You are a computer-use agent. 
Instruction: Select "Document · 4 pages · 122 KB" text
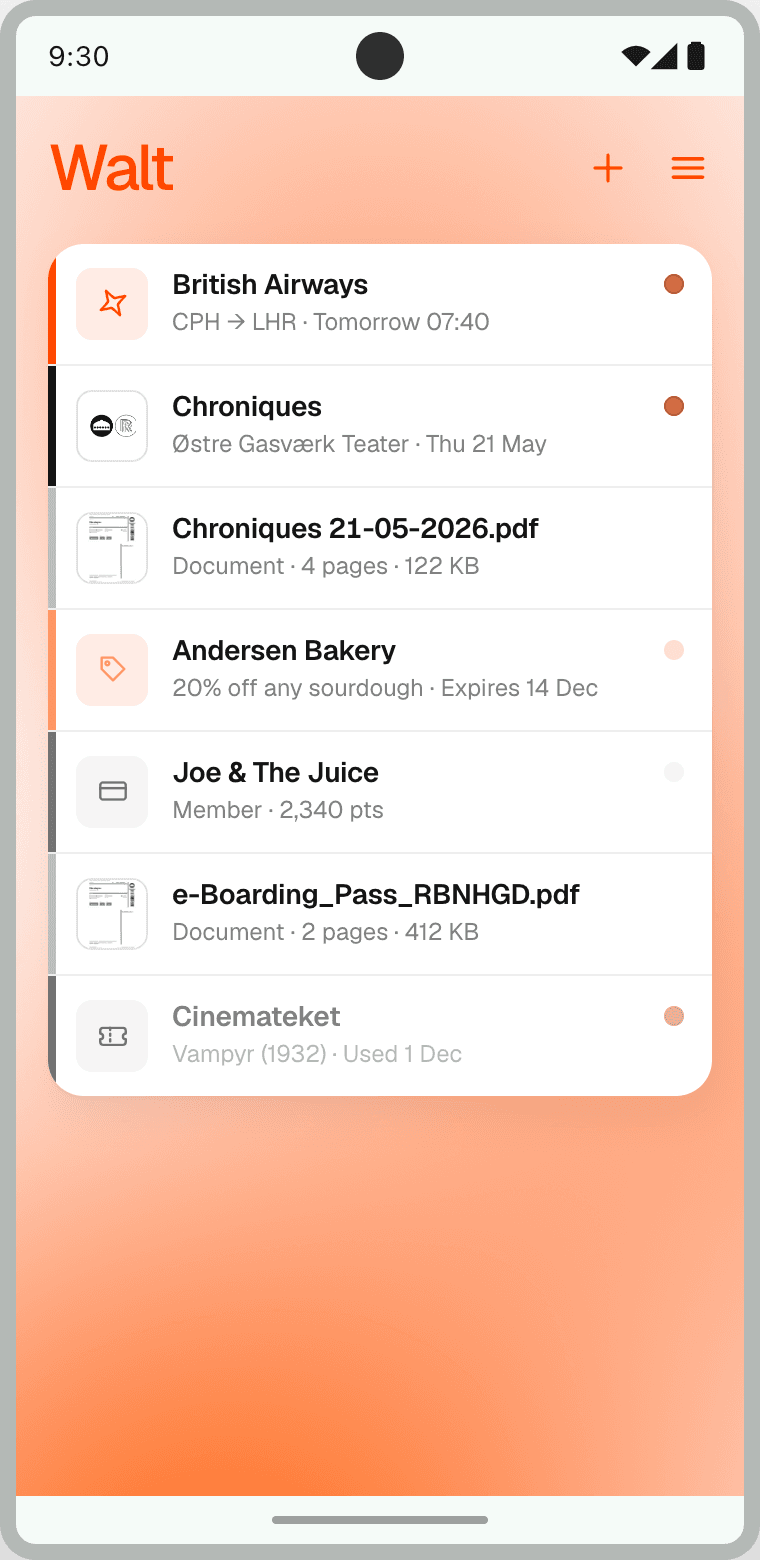[x=326, y=566]
